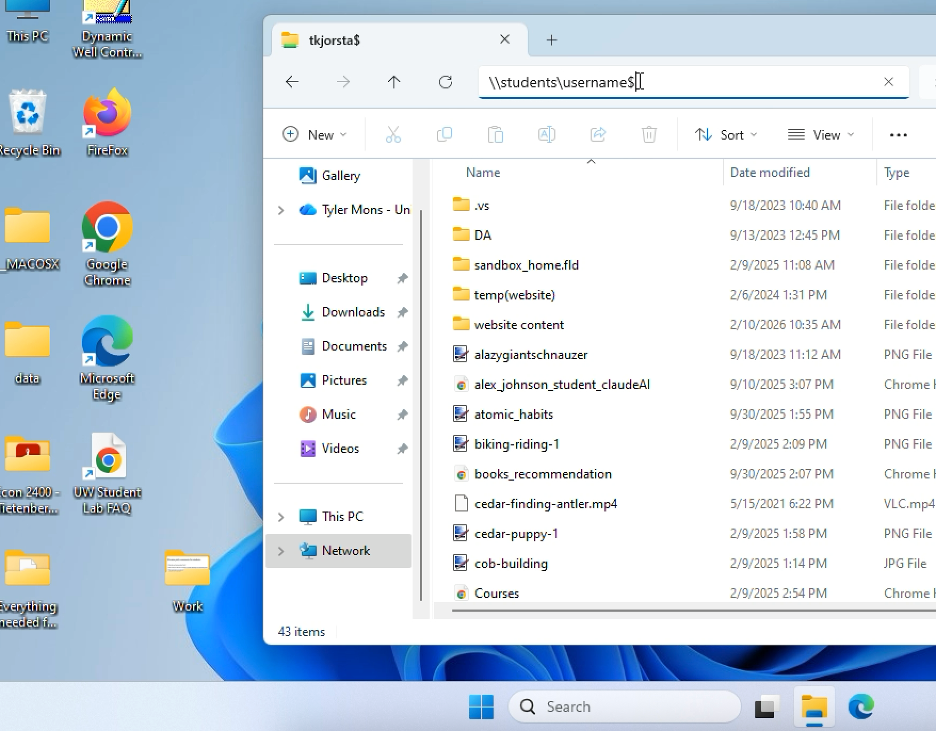The width and height of the screenshot is (936, 732).
Task: Unpin Music using its pin icon
Action: coord(402,414)
